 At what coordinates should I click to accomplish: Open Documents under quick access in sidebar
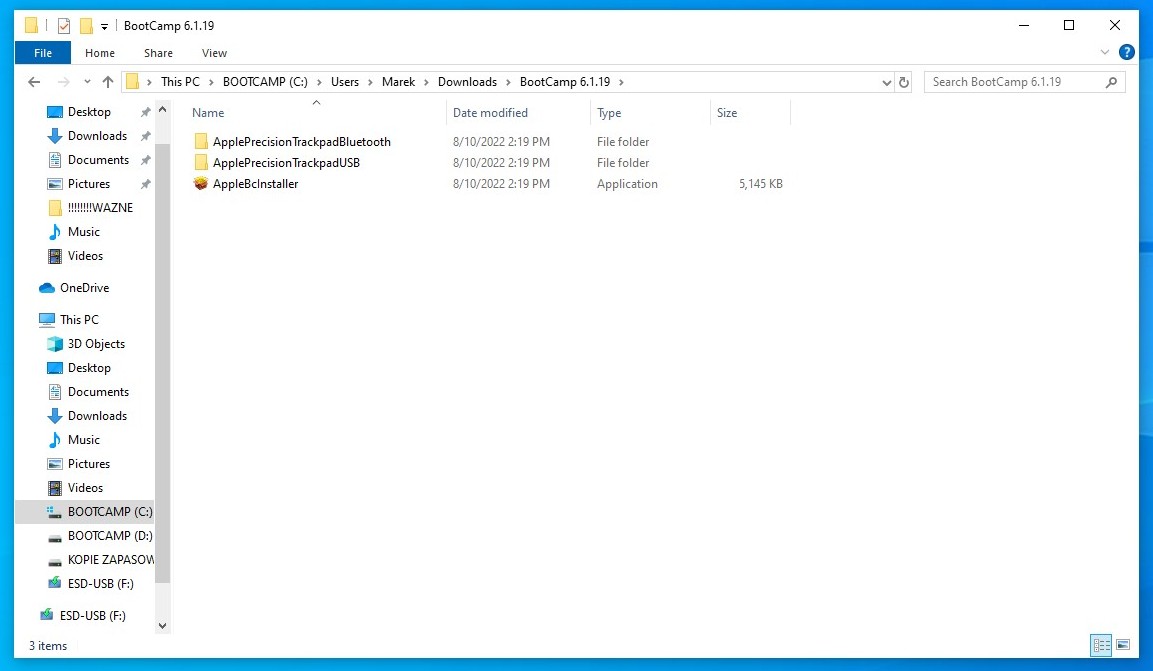click(99, 159)
